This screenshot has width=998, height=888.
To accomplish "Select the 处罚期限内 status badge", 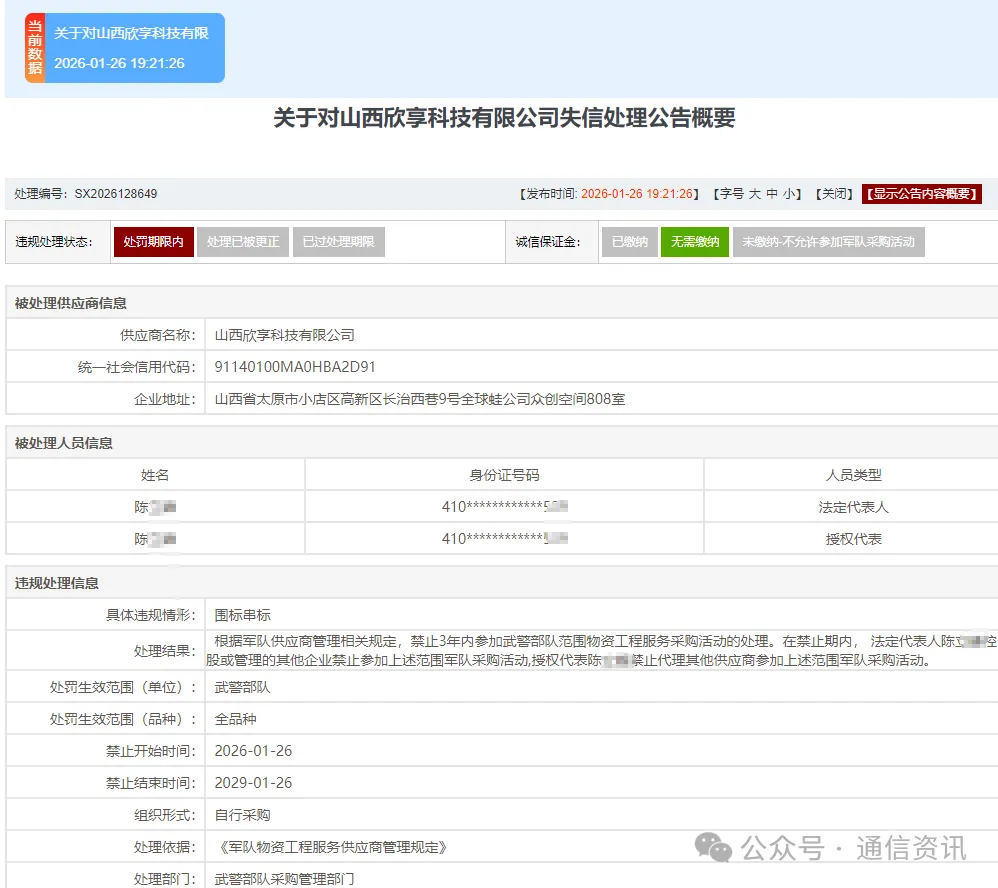I will point(153,242).
